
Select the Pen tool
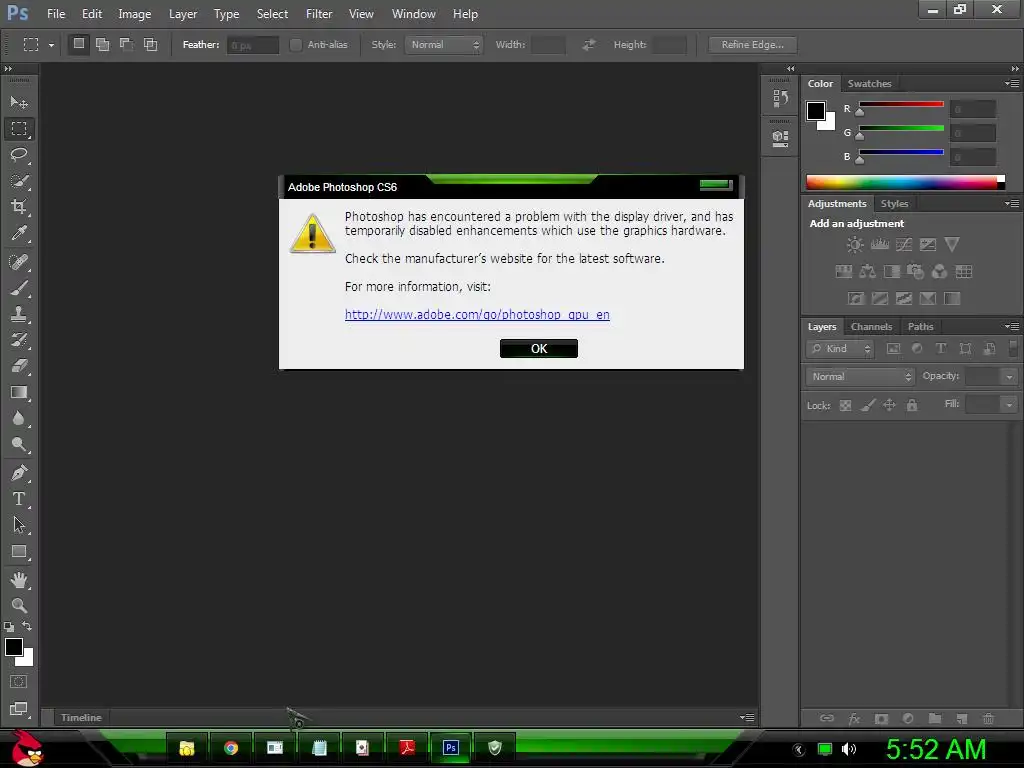pos(19,473)
